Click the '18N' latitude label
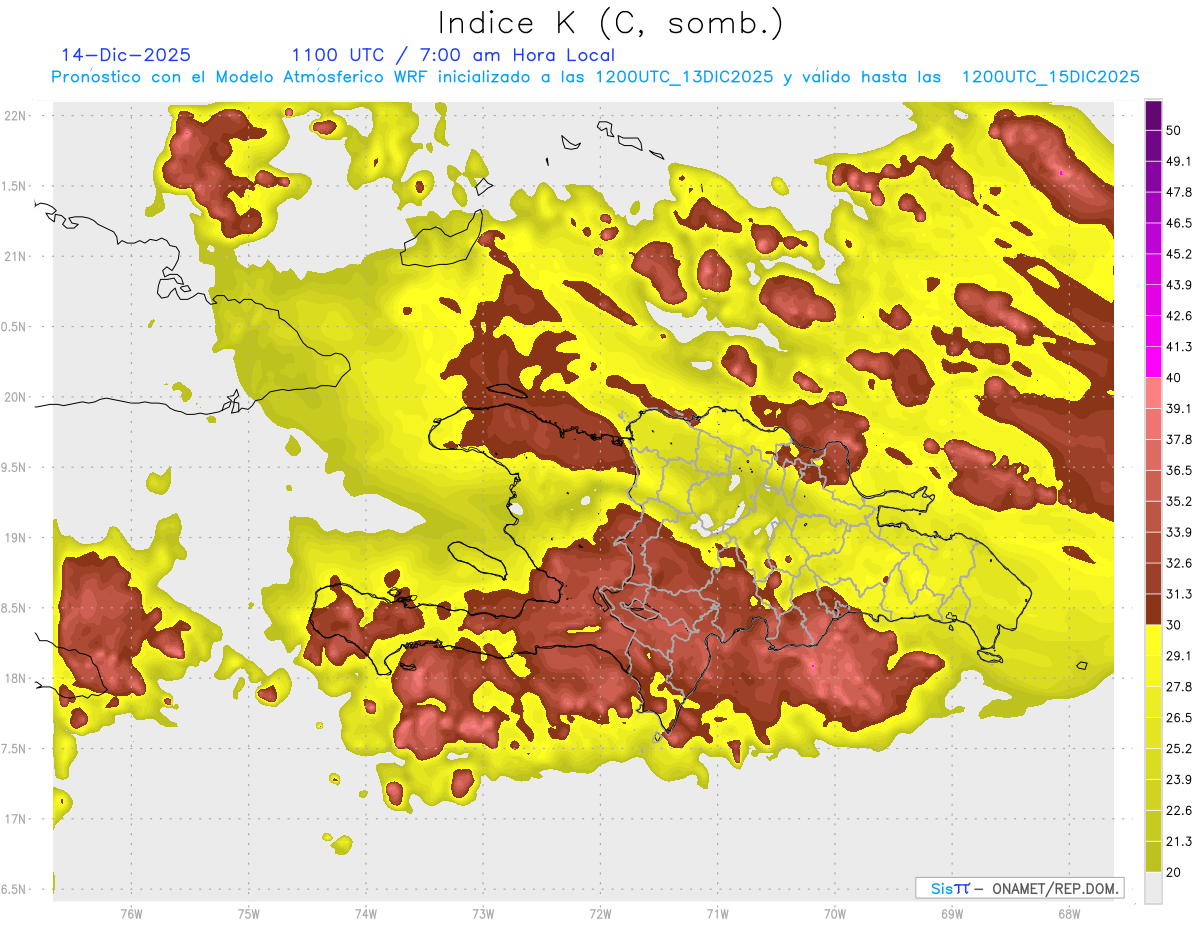The width and height of the screenshot is (1200, 927). pos(15,679)
